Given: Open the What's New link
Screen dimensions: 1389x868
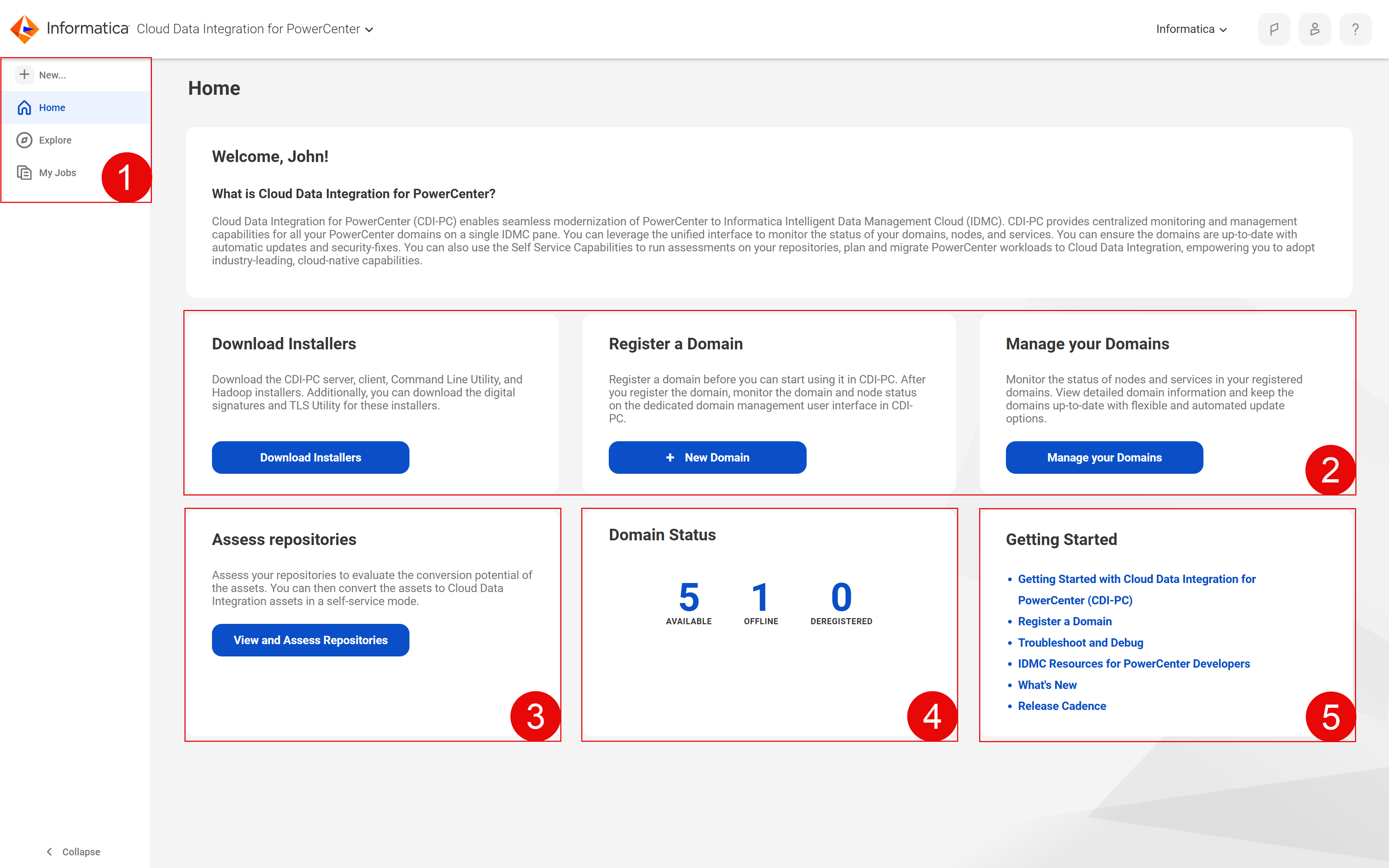Looking at the screenshot, I should click(x=1047, y=685).
